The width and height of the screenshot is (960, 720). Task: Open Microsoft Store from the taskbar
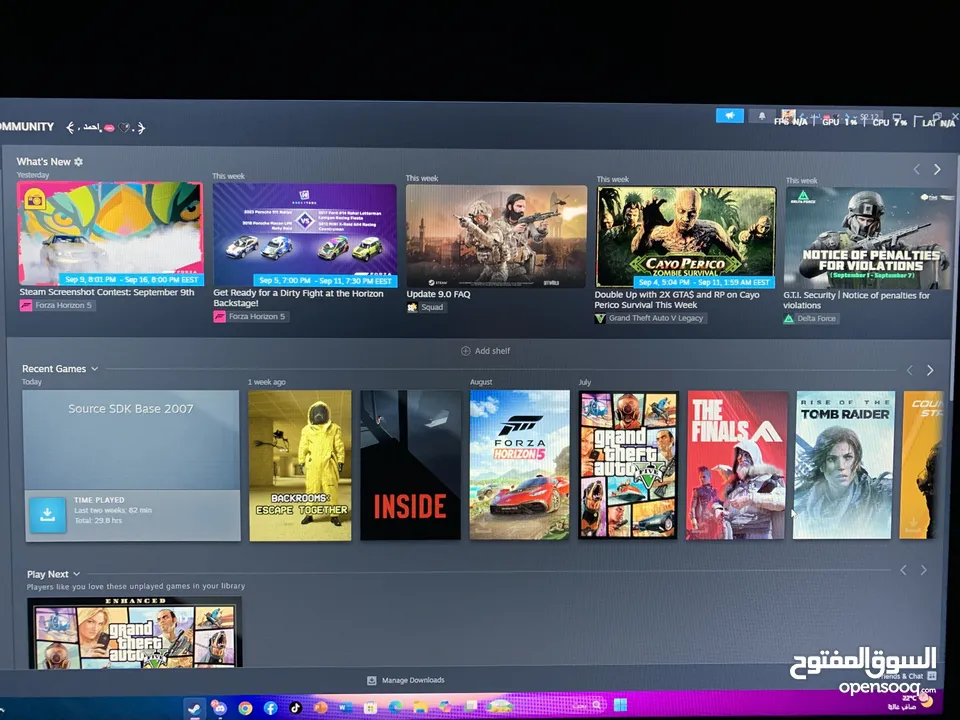pos(370,708)
